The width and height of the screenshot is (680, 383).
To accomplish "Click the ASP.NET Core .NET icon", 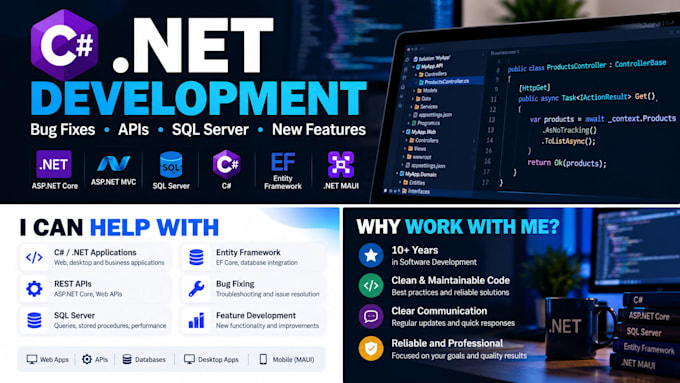I will (x=54, y=164).
